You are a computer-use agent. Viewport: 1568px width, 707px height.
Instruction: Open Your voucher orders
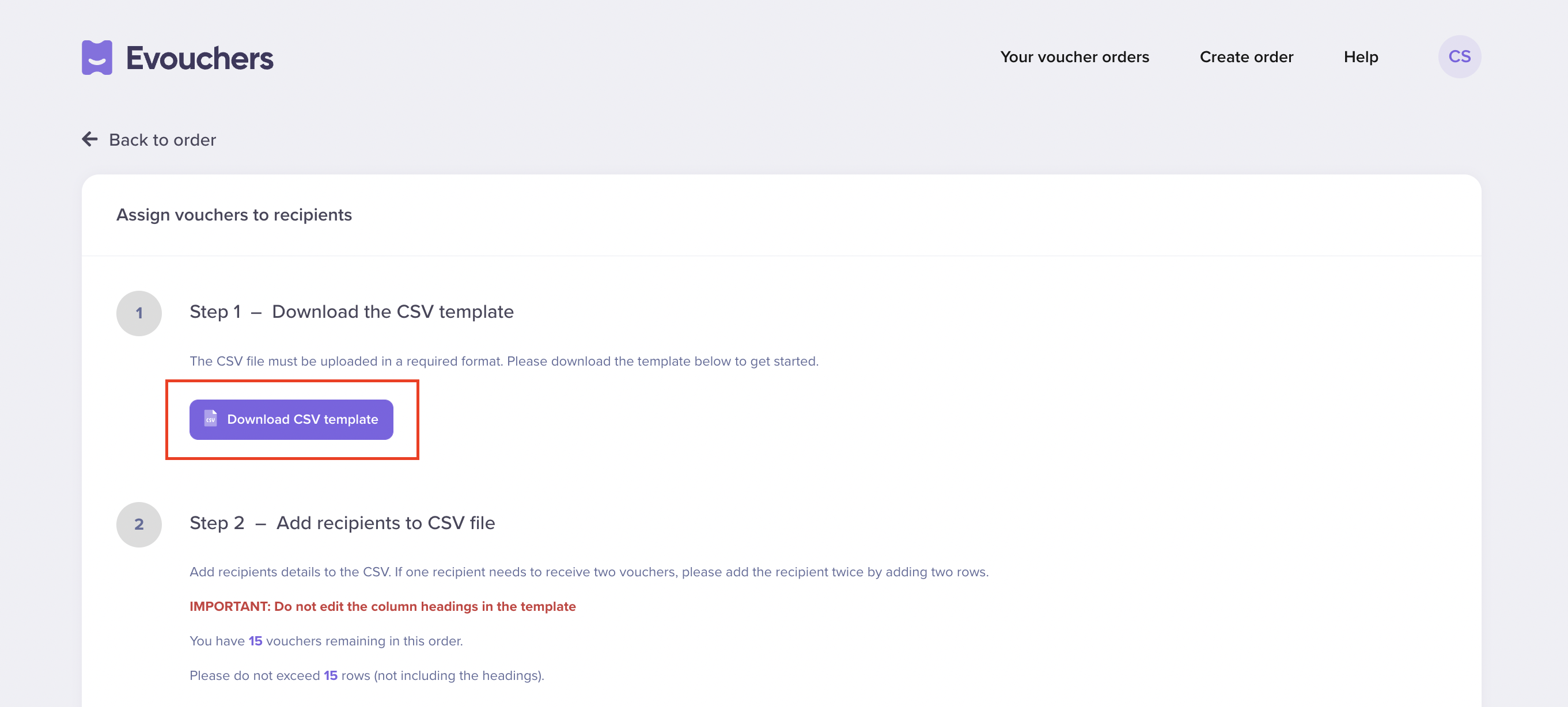click(1075, 56)
